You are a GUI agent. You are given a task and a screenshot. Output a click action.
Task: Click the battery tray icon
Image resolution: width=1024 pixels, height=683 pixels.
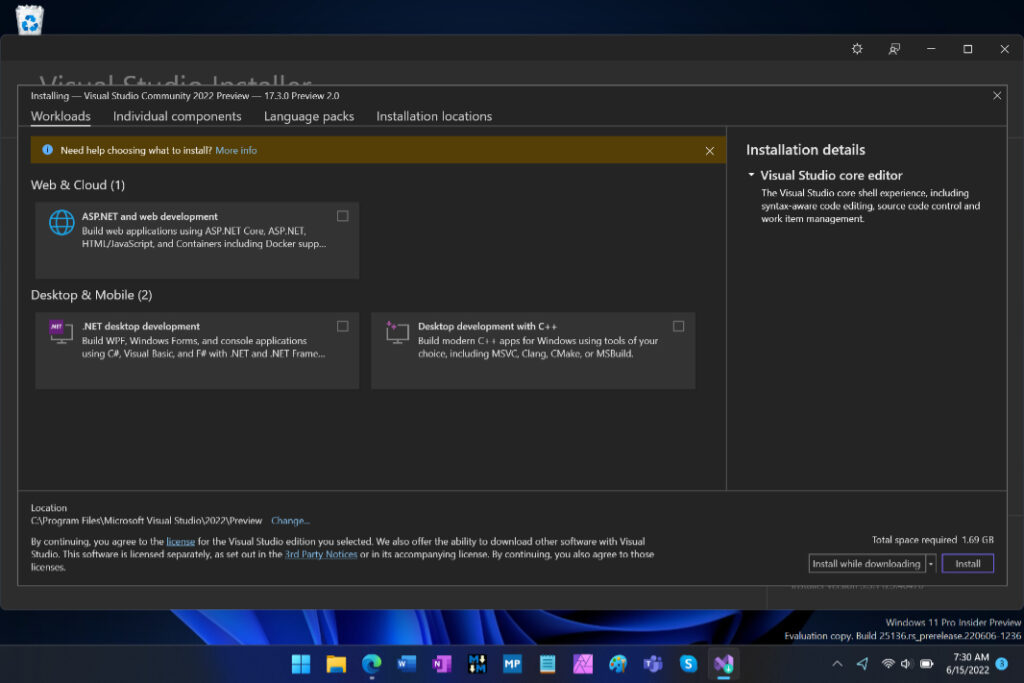(927, 664)
